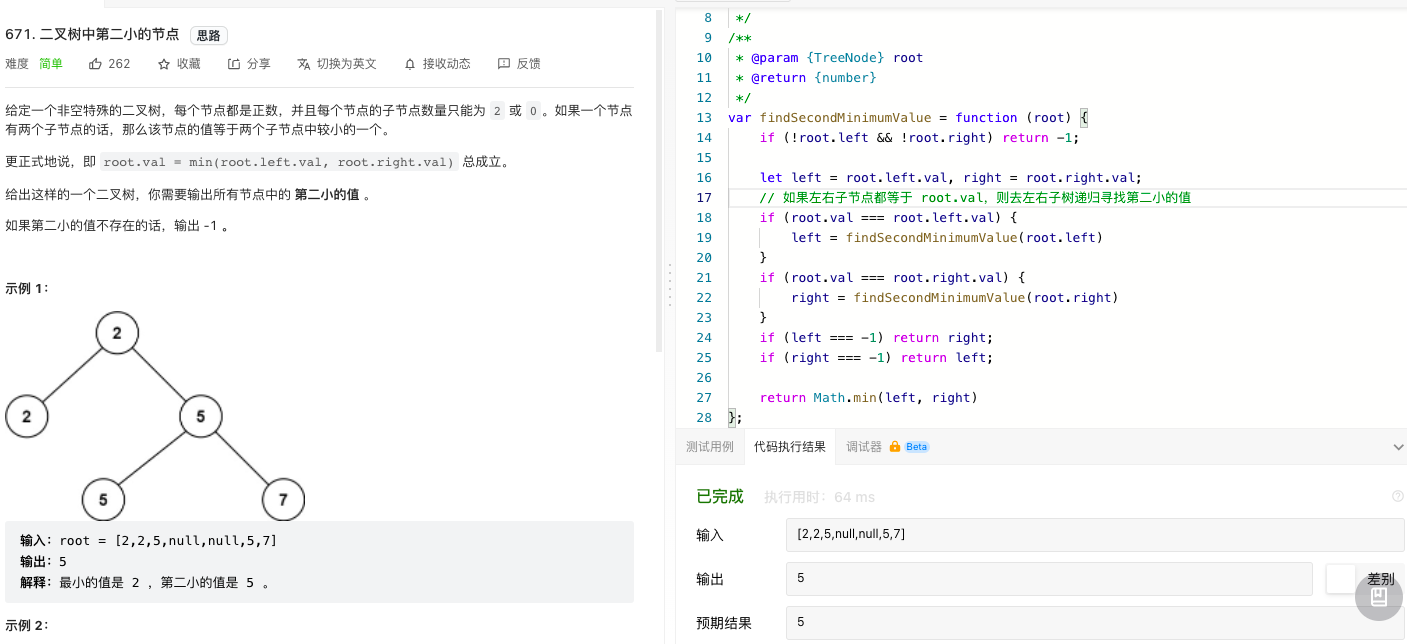Place cursor on the findSecondMinimumValue function declaration line
Image resolution: width=1407 pixels, height=644 pixels.
tap(908, 117)
